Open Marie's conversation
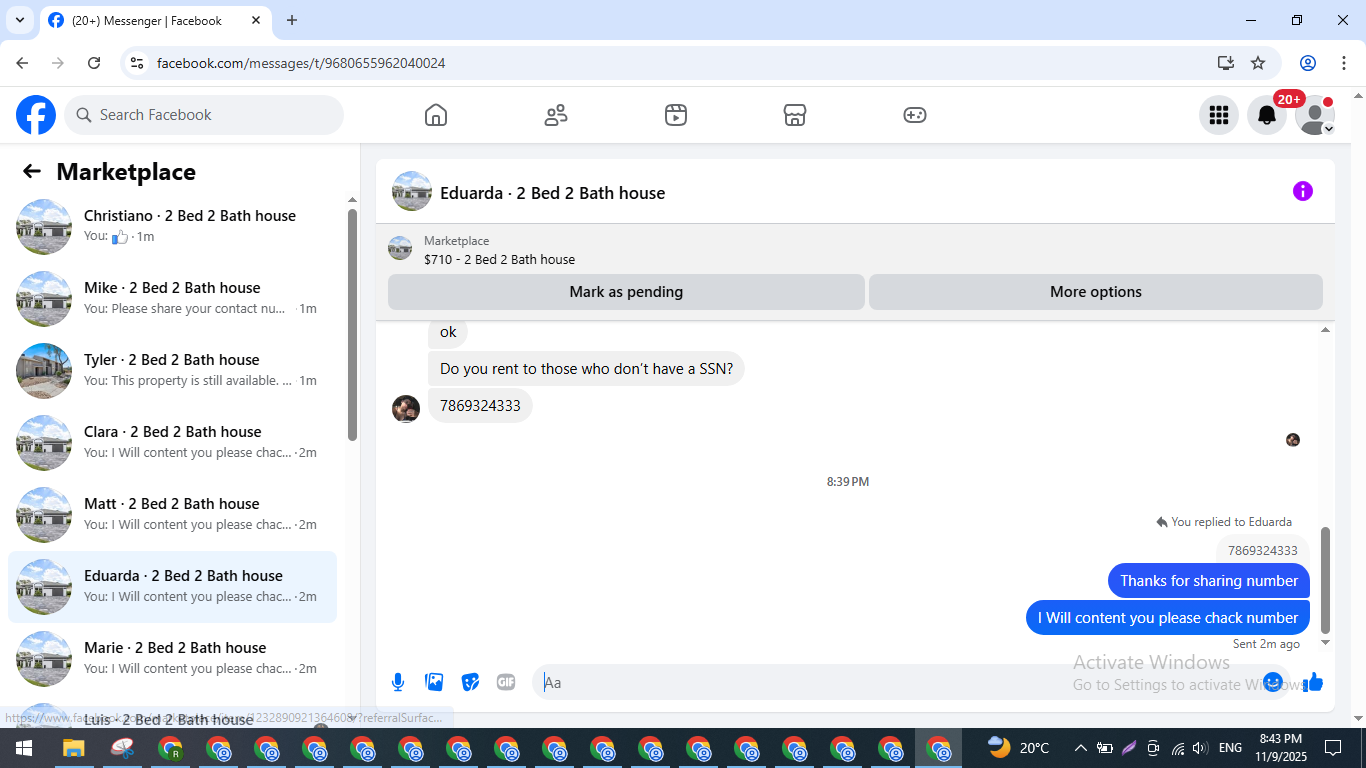 172,659
